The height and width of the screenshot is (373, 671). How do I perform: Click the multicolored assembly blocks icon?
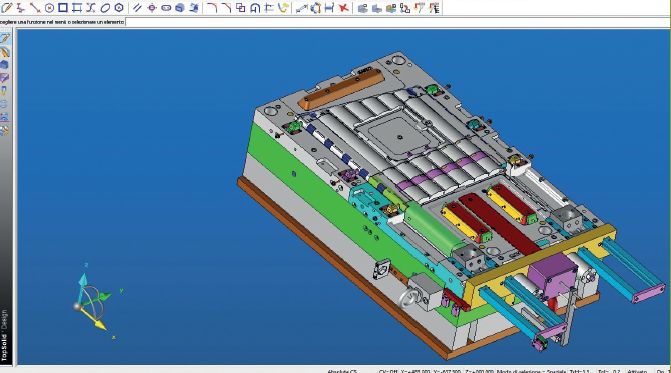(391, 7)
